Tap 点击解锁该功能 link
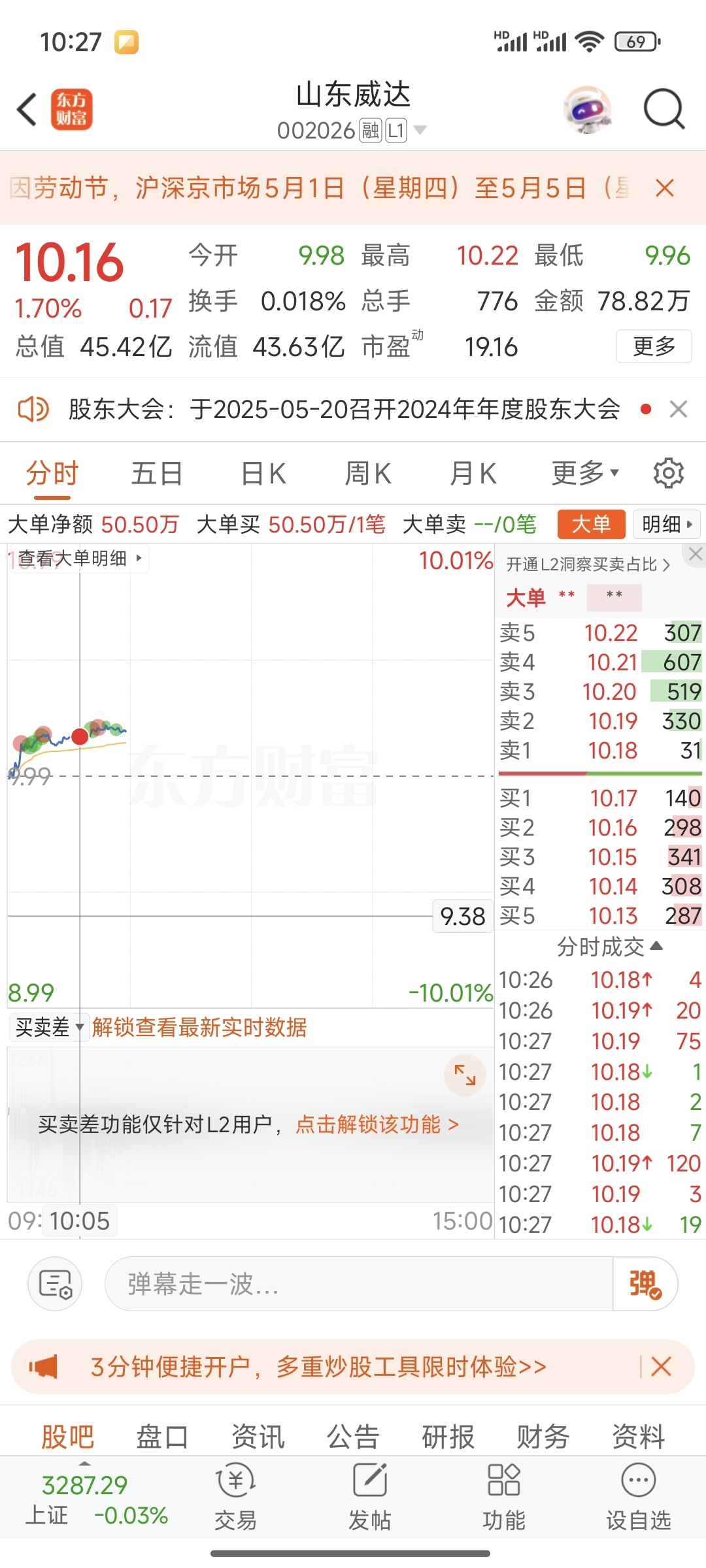Screen dimensions: 706x1568 click(x=377, y=1124)
